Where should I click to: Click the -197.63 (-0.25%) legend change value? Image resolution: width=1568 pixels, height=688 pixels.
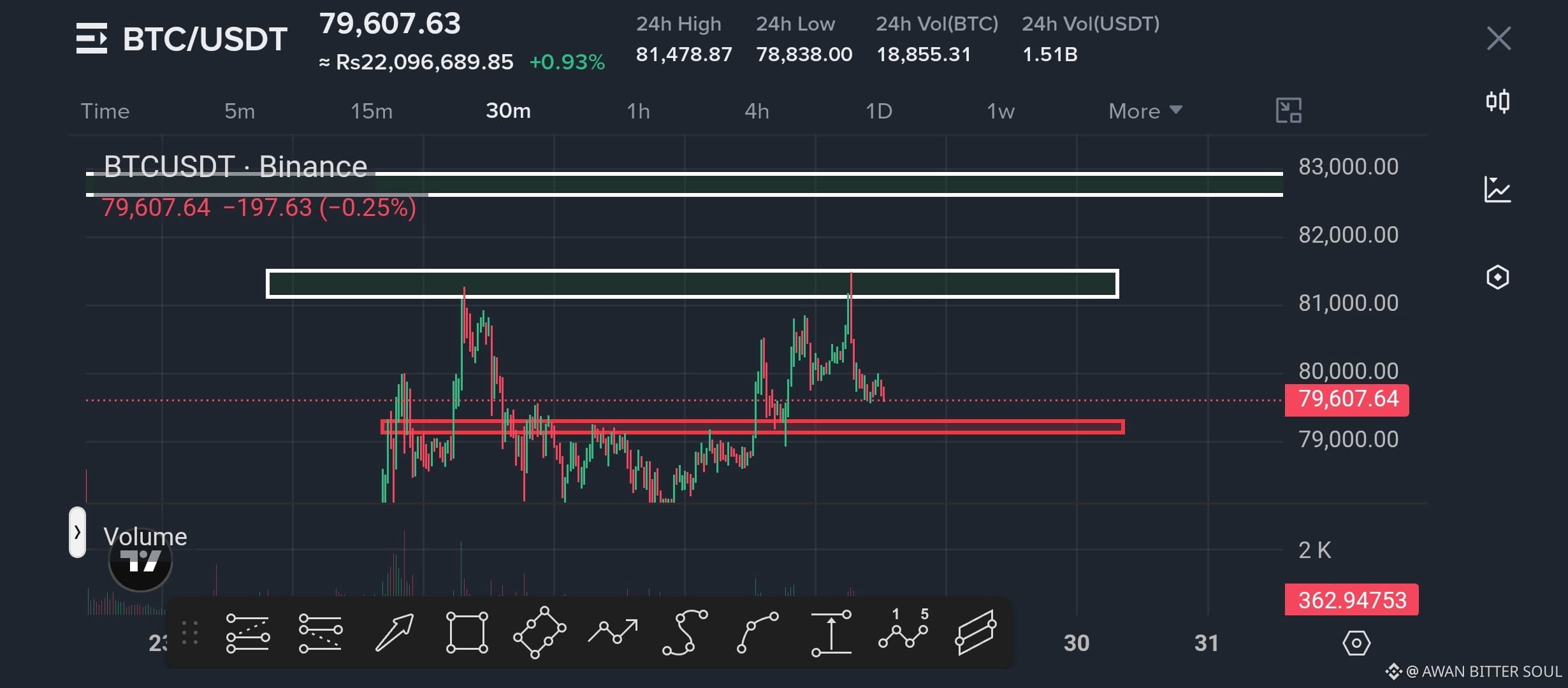pos(319,208)
